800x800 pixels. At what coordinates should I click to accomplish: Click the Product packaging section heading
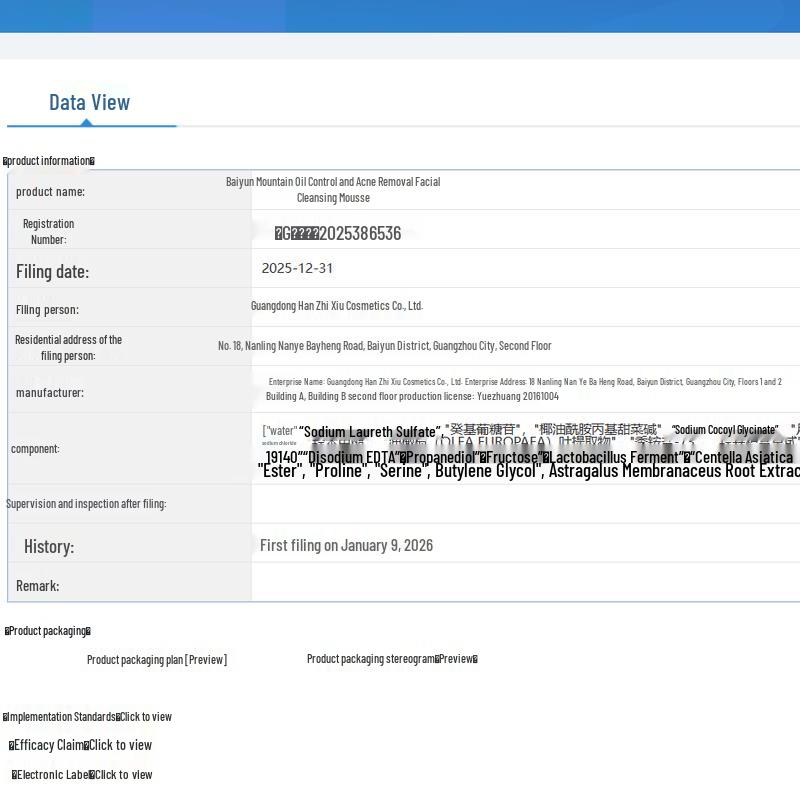click(48, 631)
